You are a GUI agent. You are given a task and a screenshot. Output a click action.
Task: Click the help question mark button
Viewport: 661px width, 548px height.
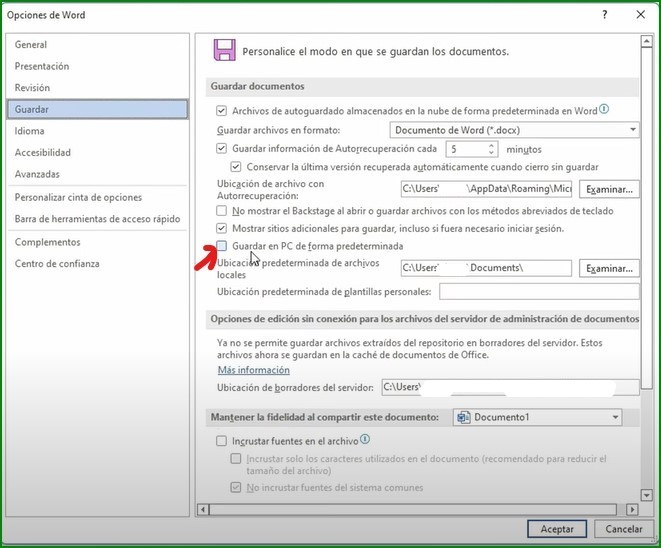pyautogui.click(x=605, y=15)
